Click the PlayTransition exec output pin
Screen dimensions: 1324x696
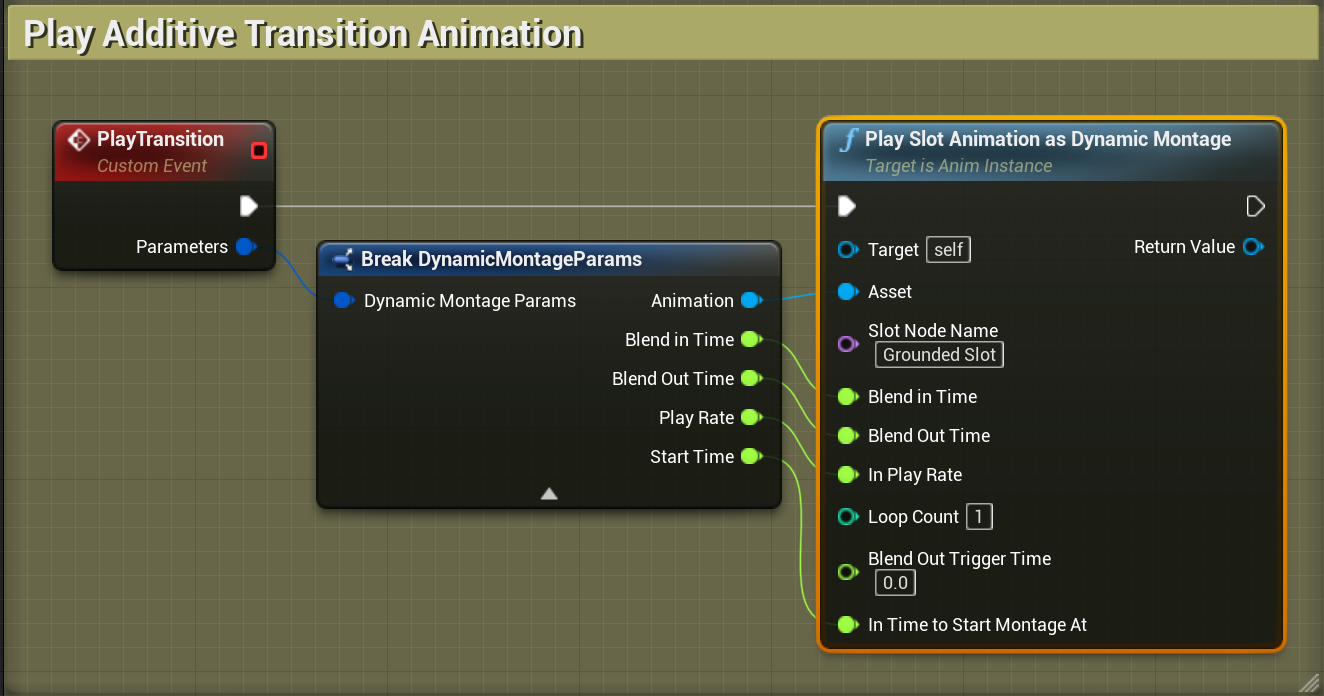click(249, 207)
